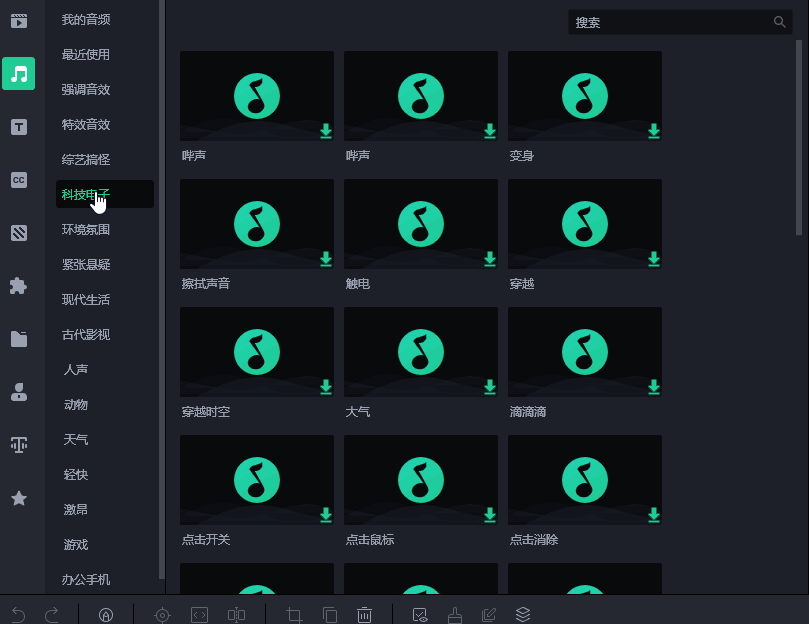Click the image preview eye icon in toolbar
809x624 pixels.
click(x=420, y=615)
